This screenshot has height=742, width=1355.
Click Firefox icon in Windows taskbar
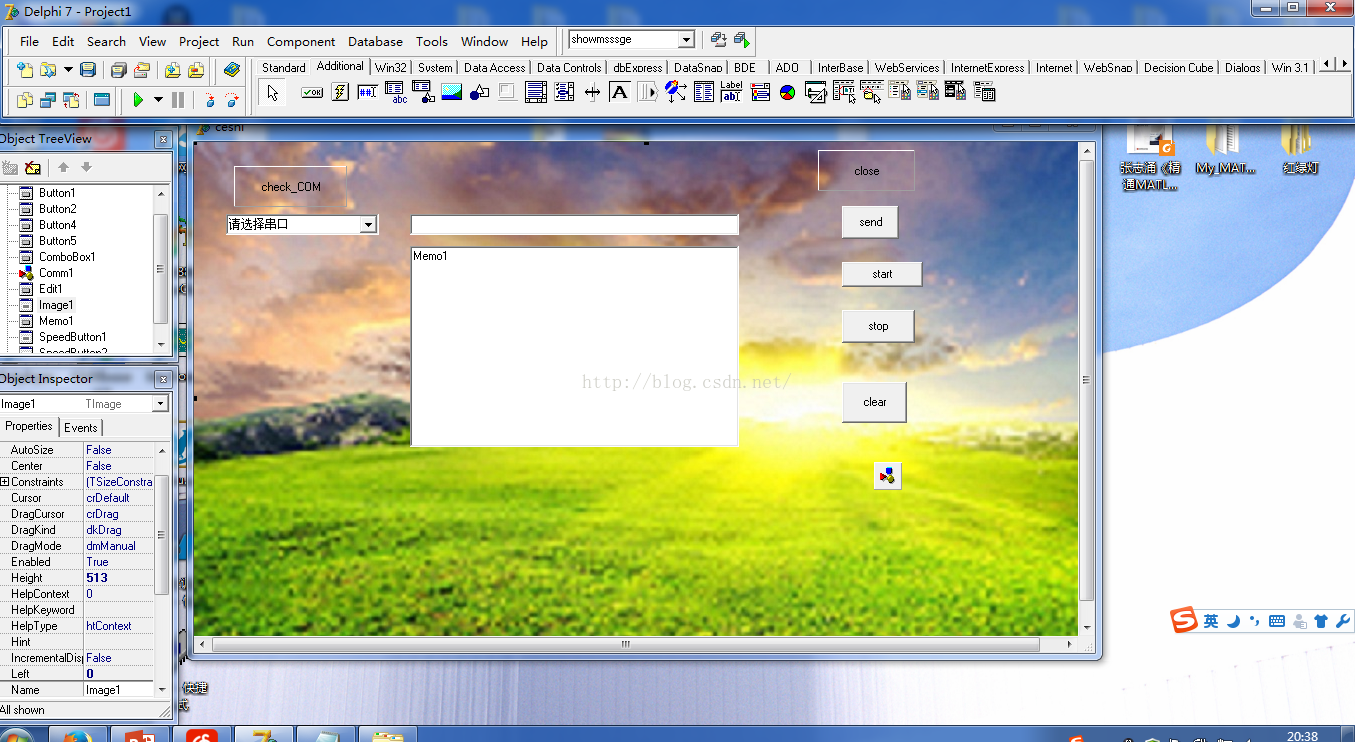[77, 736]
